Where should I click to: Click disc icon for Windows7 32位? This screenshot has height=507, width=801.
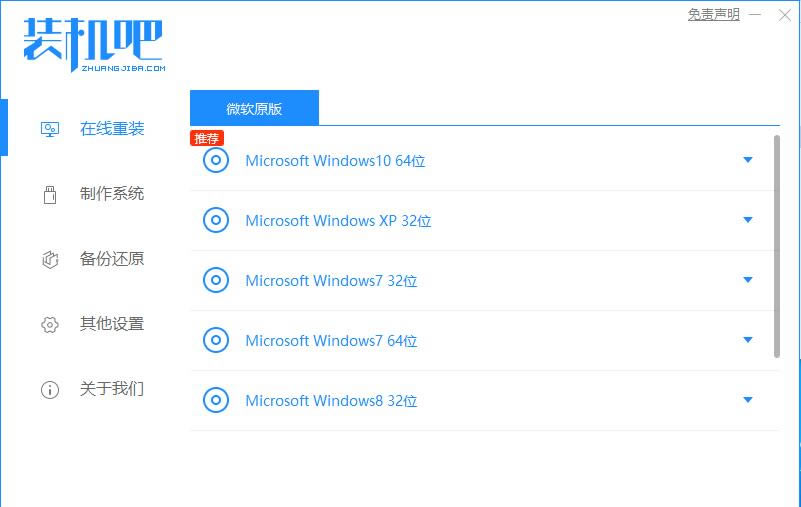(216, 280)
